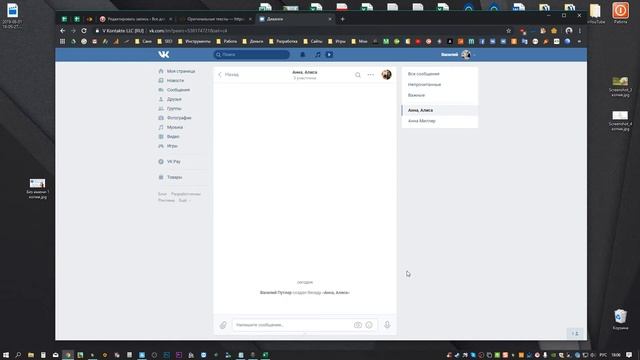
Task: Open the taskbar notification center icon
Action: tap(629, 355)
